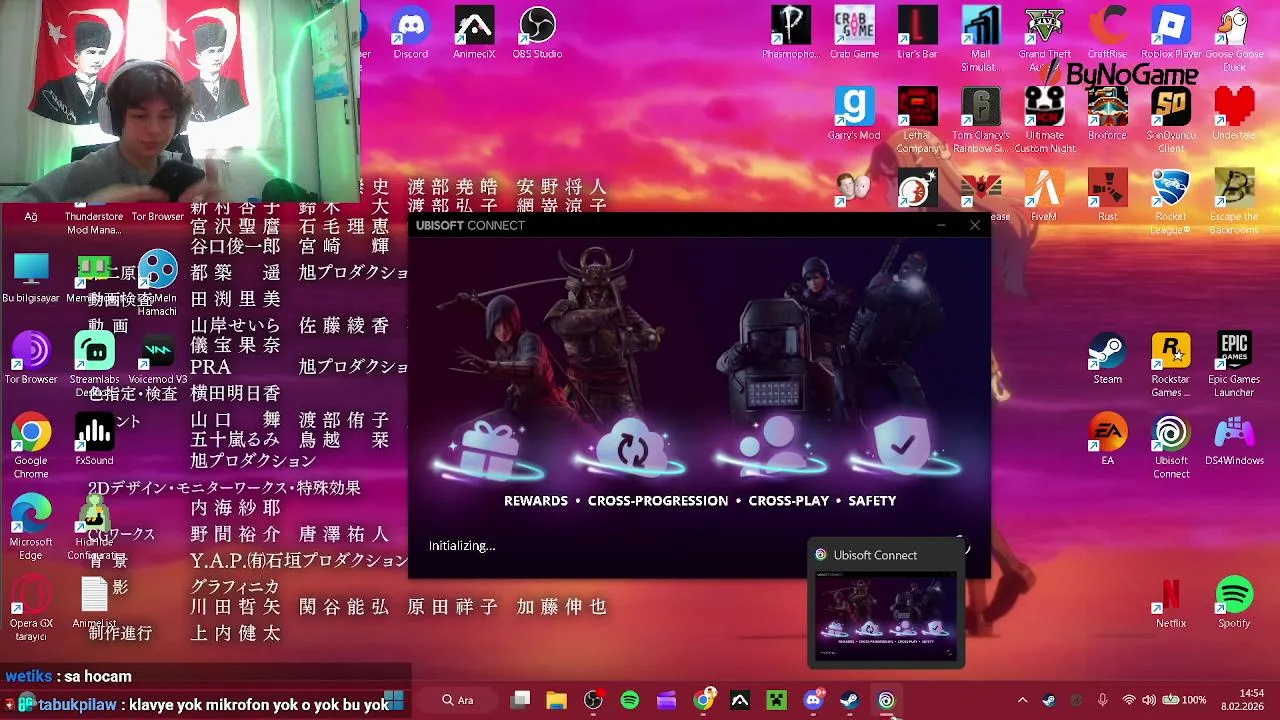This screenshot has height=720, width=1280.
Task: Open the Lethal Company shortcut
Action: (x=917, y=120)
